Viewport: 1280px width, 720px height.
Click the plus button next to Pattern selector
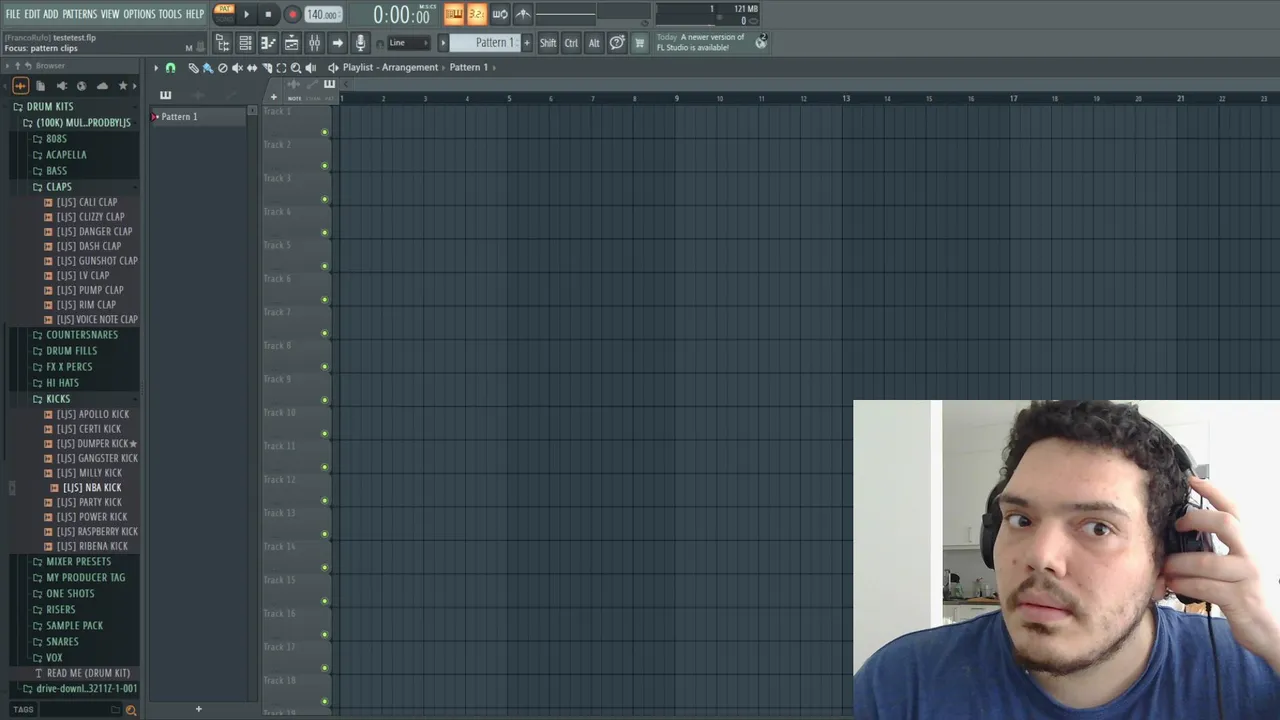click(x=527, y=43)
